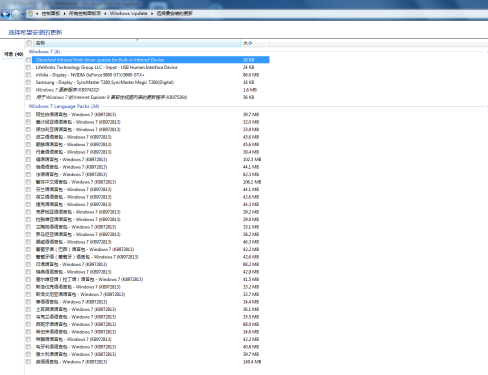Image resolution: width=488 pixels, height=375 pixels.
Task: Click the 68.2 MB language pack size
Action: pyautogui.click(x=251, y=264)
